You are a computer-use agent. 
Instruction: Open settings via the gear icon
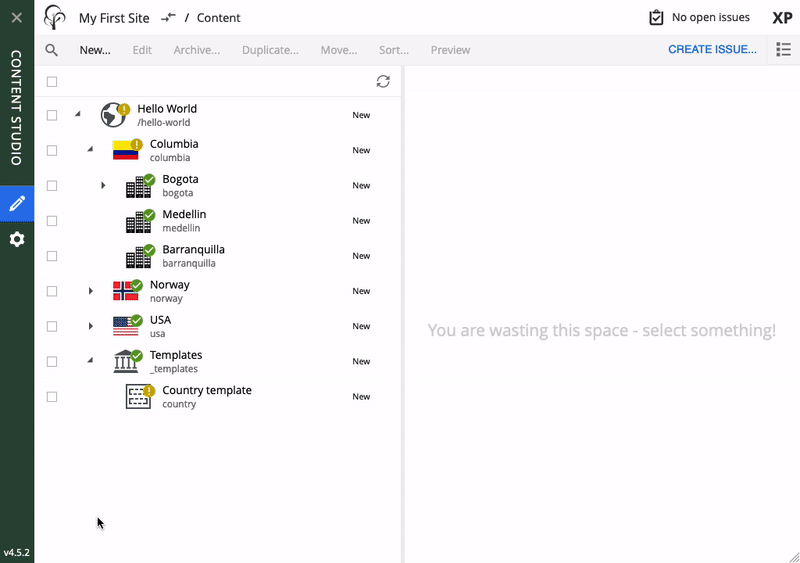coord(17,239)
